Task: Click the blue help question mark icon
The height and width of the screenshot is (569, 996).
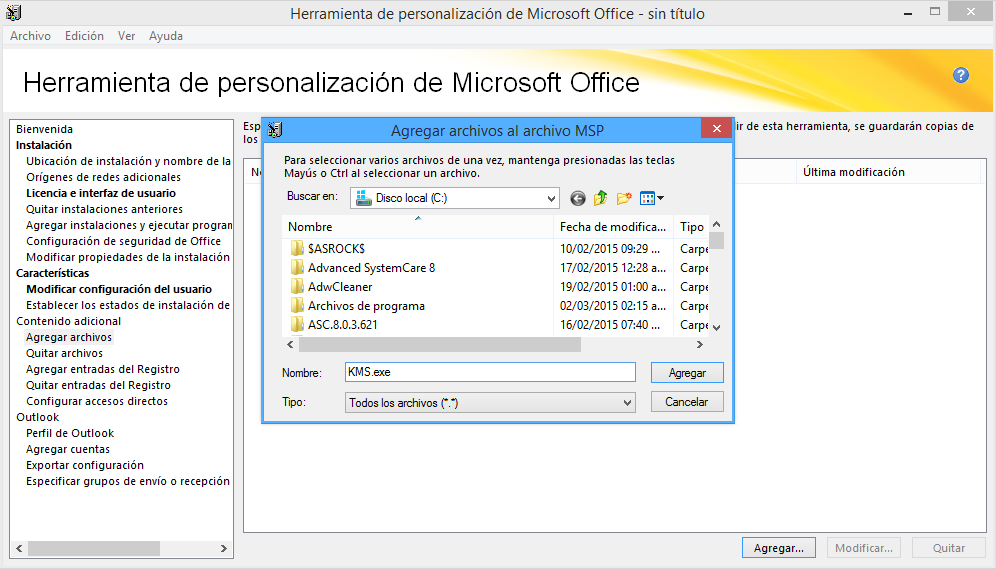Action: pos(960,75)
